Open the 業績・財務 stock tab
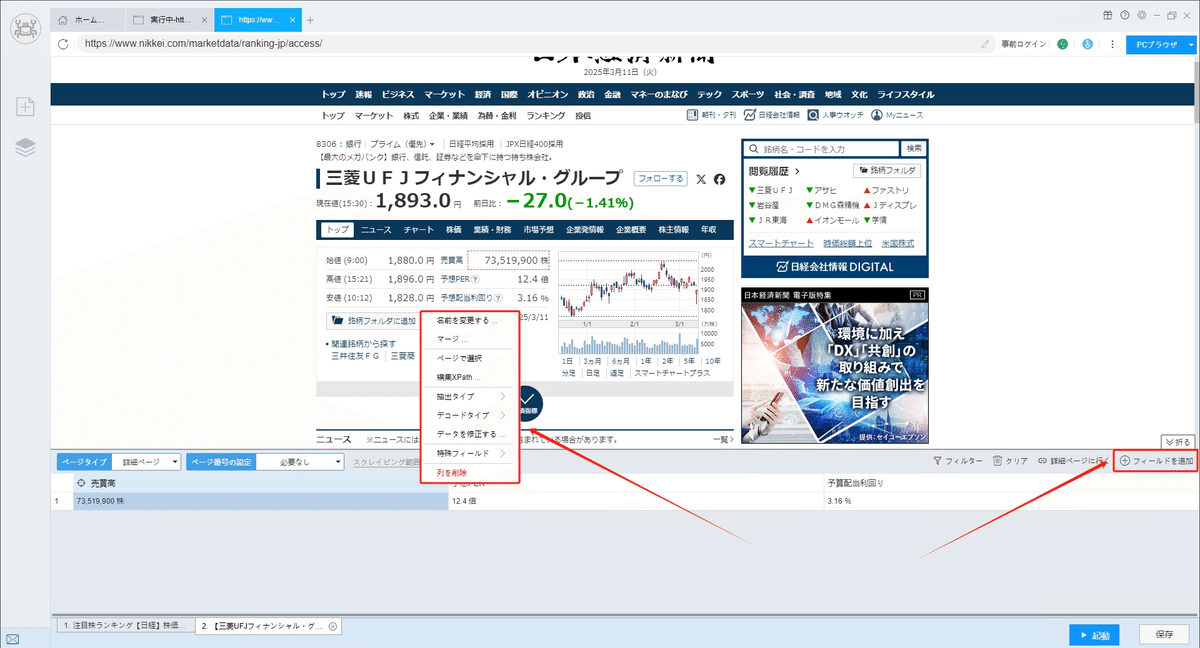Viewport: 1200px width, 648px height. 493,229
